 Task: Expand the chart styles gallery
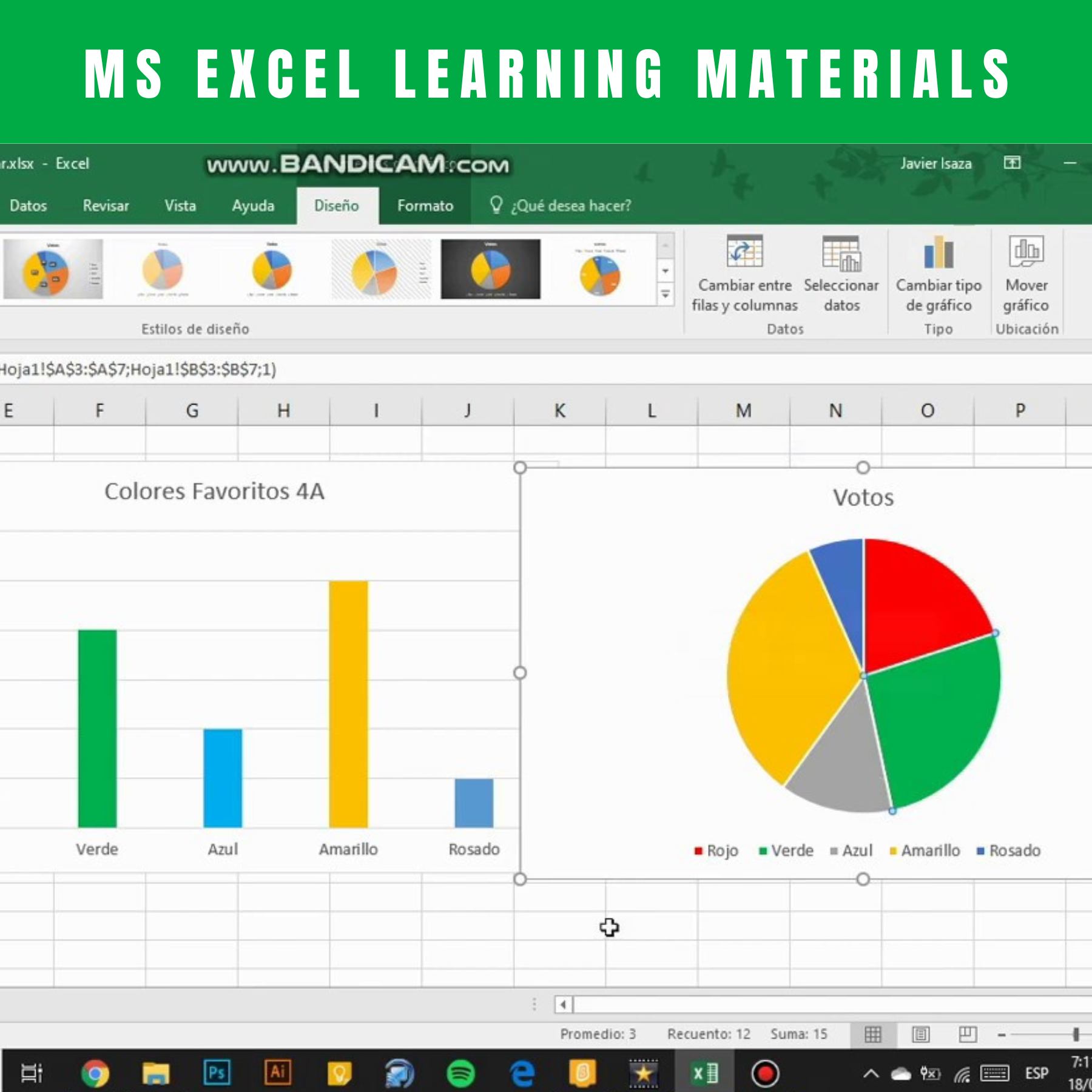pyautogui.click(x=666, y=295)
